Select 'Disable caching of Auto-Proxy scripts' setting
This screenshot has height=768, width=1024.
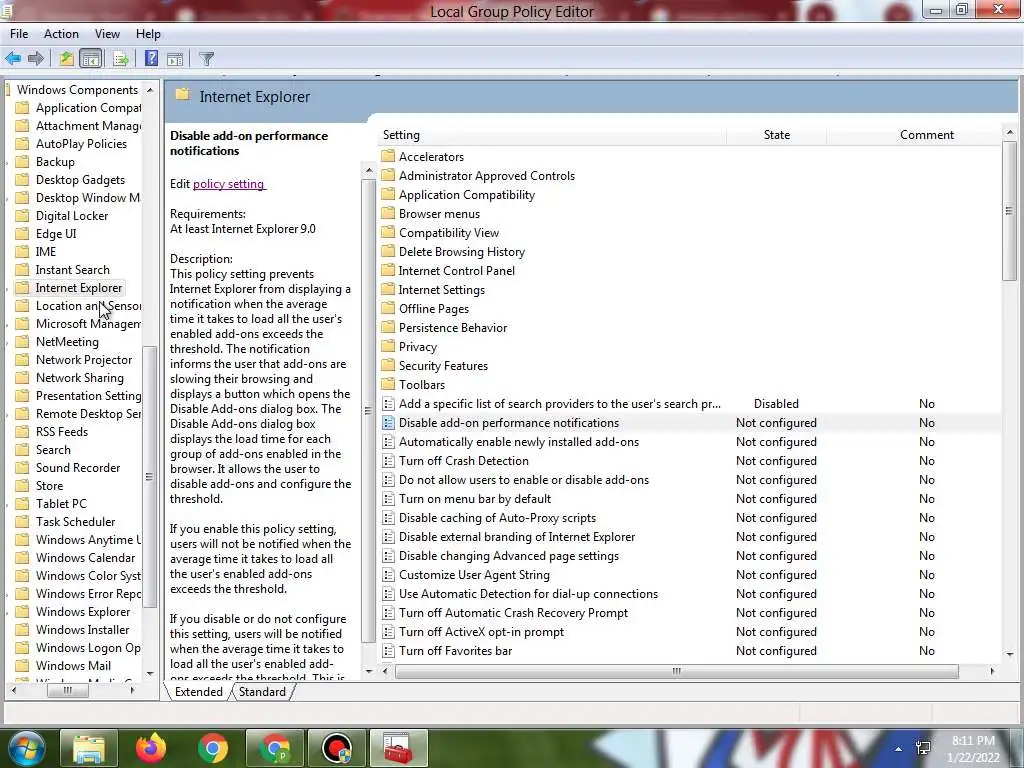(x=497, y=518)
